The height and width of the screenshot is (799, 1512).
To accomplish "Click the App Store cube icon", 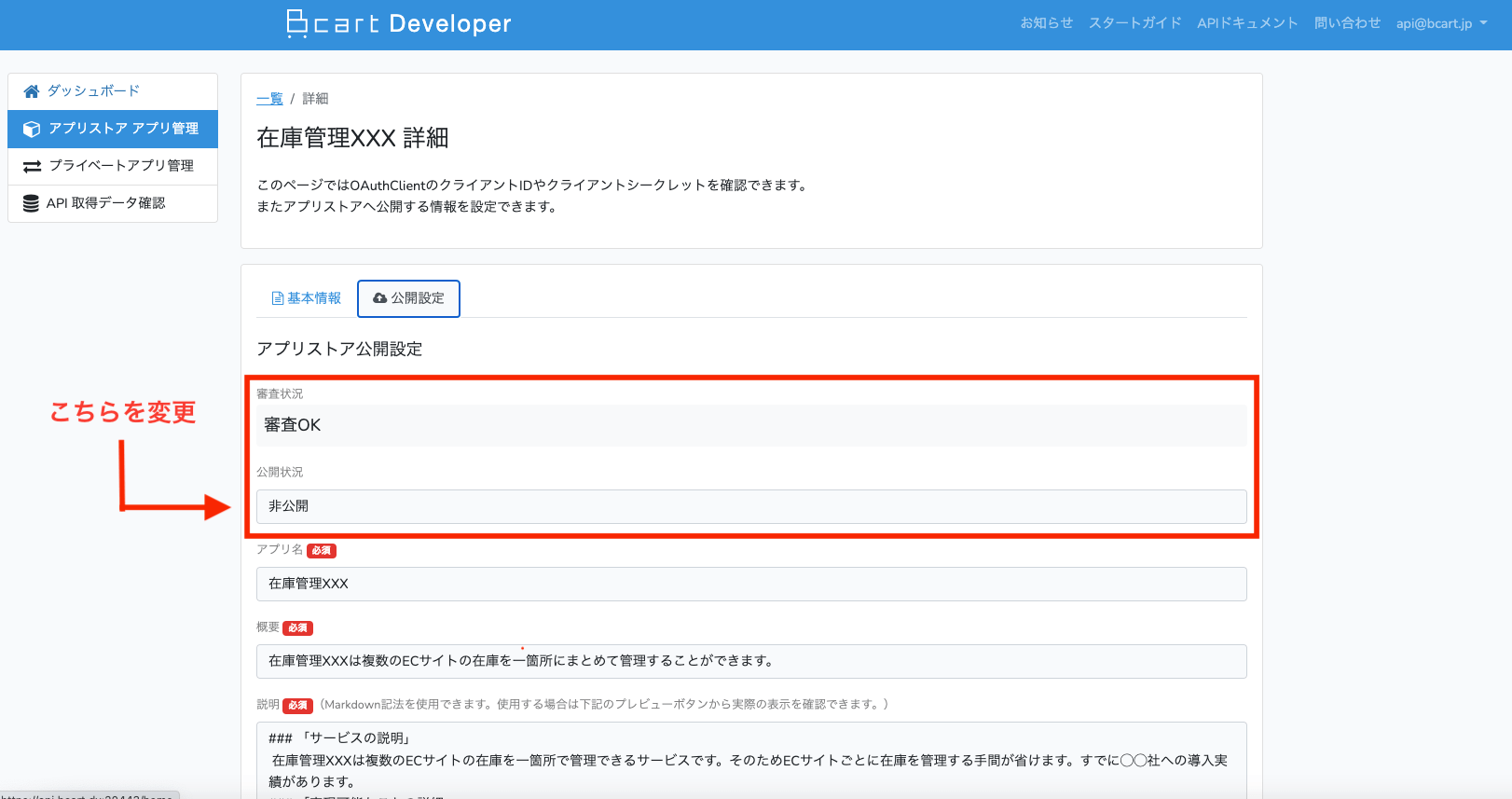I will point(32,129).
